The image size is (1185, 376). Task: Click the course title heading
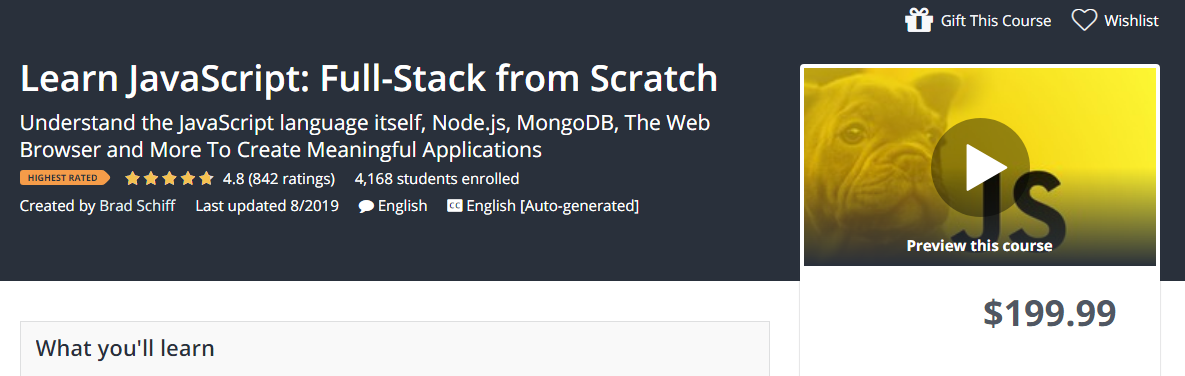(369, 79)
